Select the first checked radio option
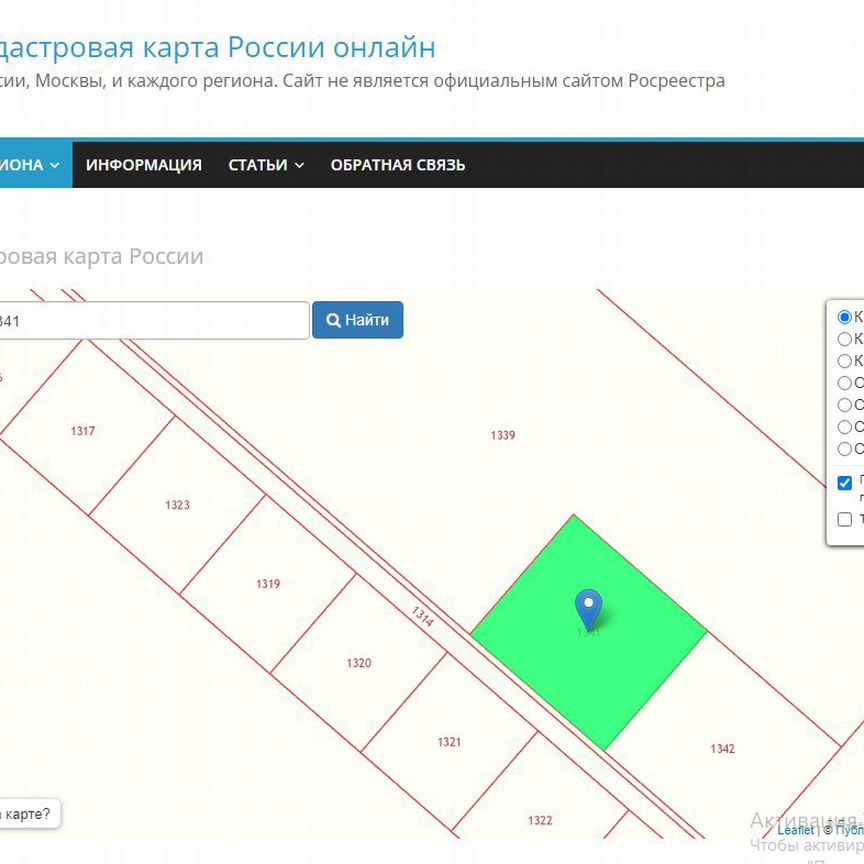This screenshot has height=864, width=864. (845, 317)
